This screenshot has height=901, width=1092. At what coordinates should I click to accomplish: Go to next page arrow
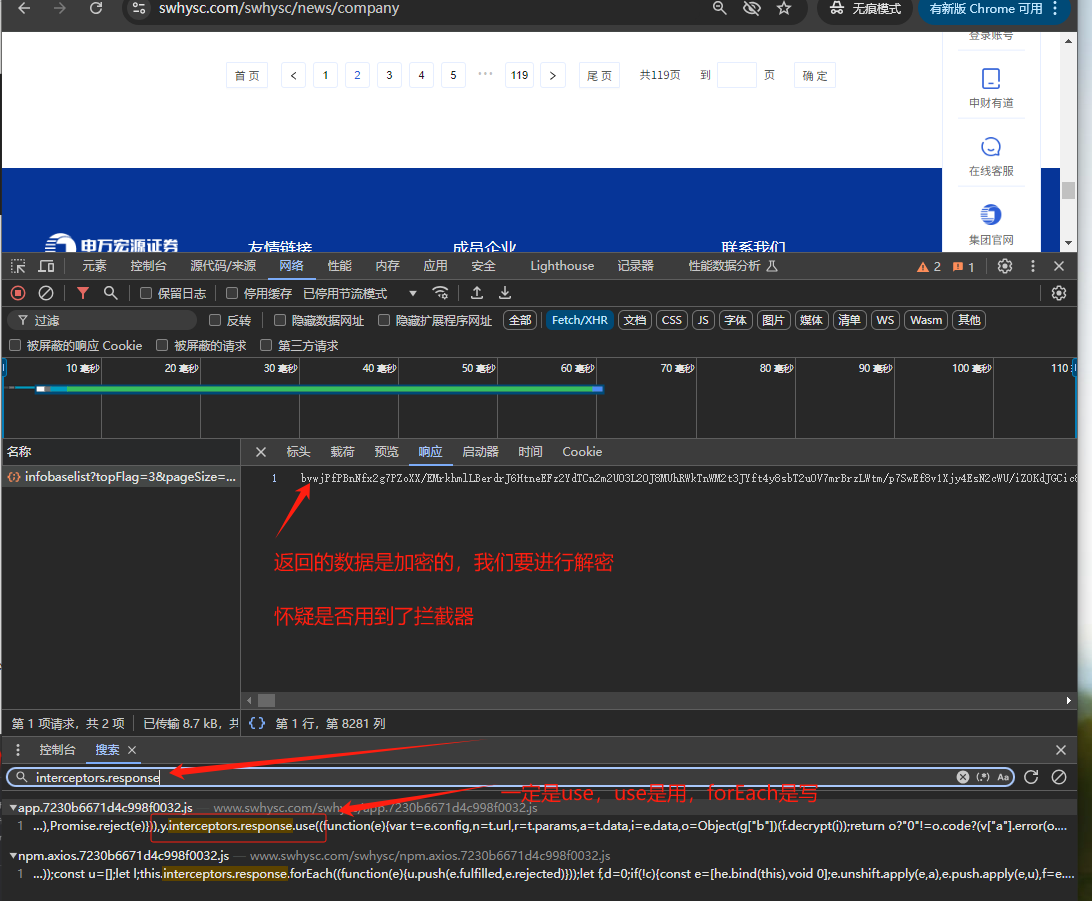[553, 75]
